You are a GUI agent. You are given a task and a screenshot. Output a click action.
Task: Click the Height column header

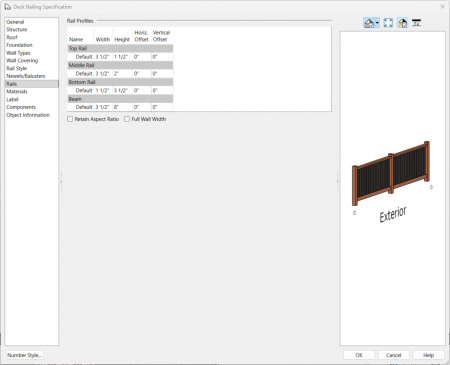point(122,36)
